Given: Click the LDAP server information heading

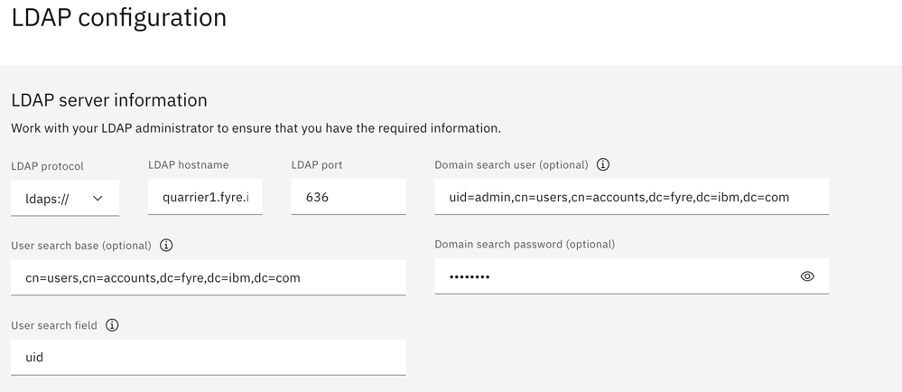Looking at the screenshot, I should pos(109,100).
